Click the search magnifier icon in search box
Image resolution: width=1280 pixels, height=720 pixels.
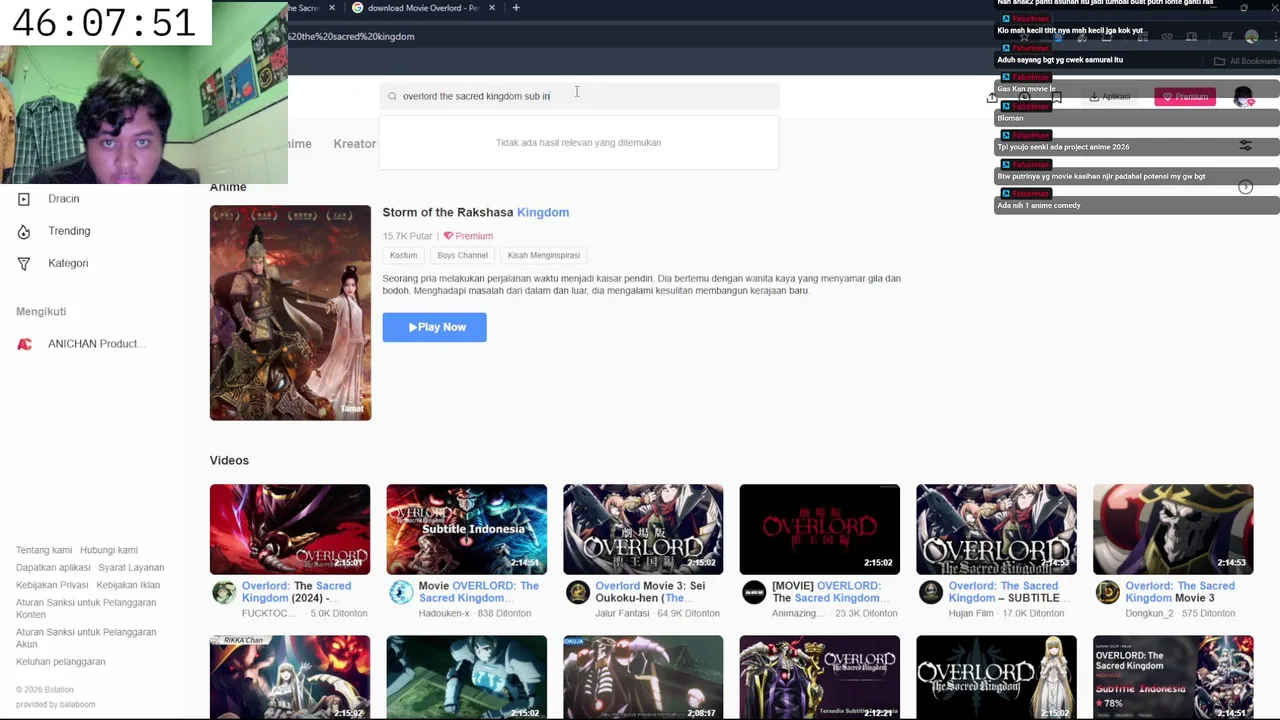coord(392,96)
